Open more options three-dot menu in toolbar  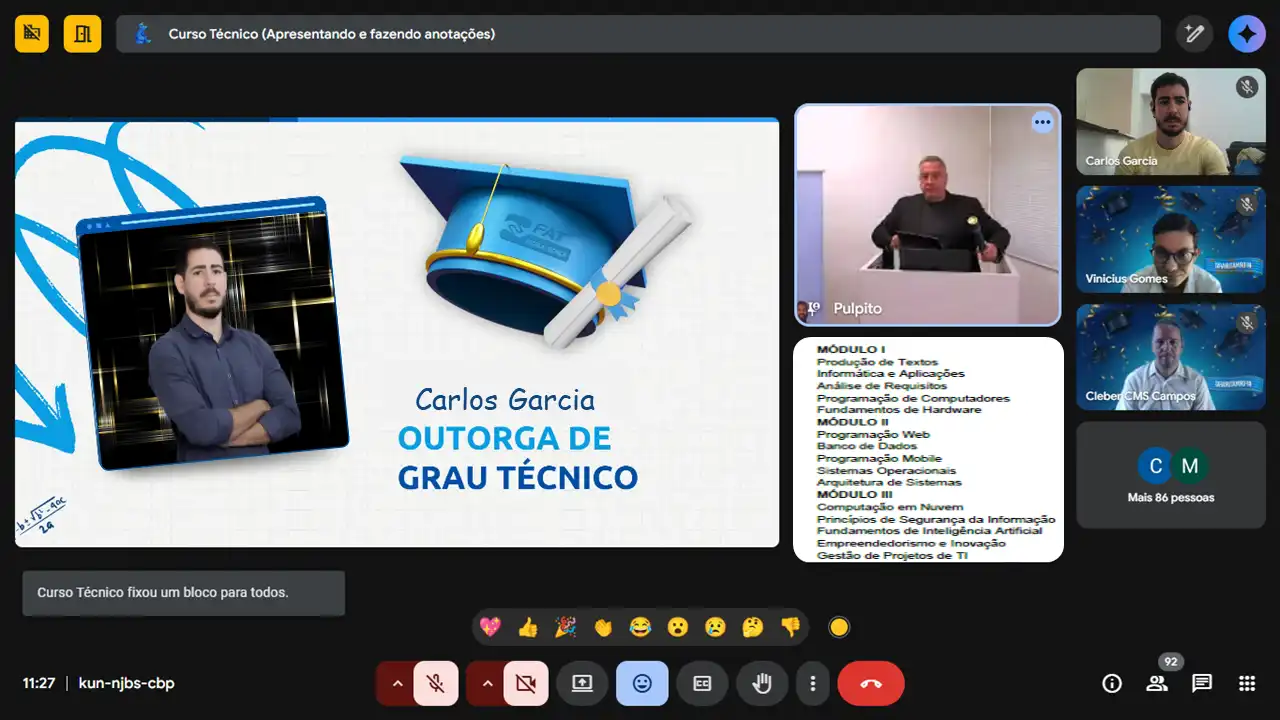(813, 684)
